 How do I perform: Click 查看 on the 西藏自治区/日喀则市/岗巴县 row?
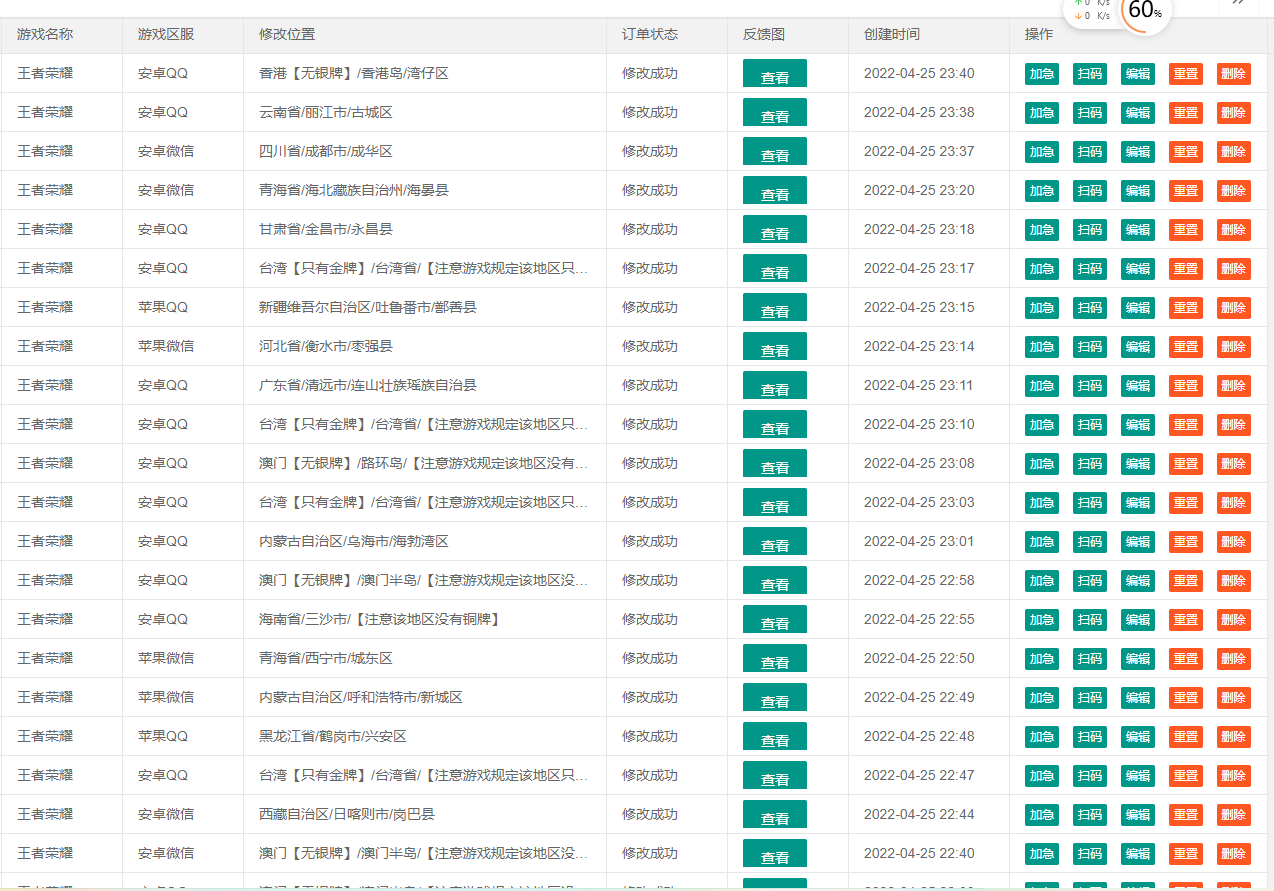pyautogui.click(x=774, y=816)
